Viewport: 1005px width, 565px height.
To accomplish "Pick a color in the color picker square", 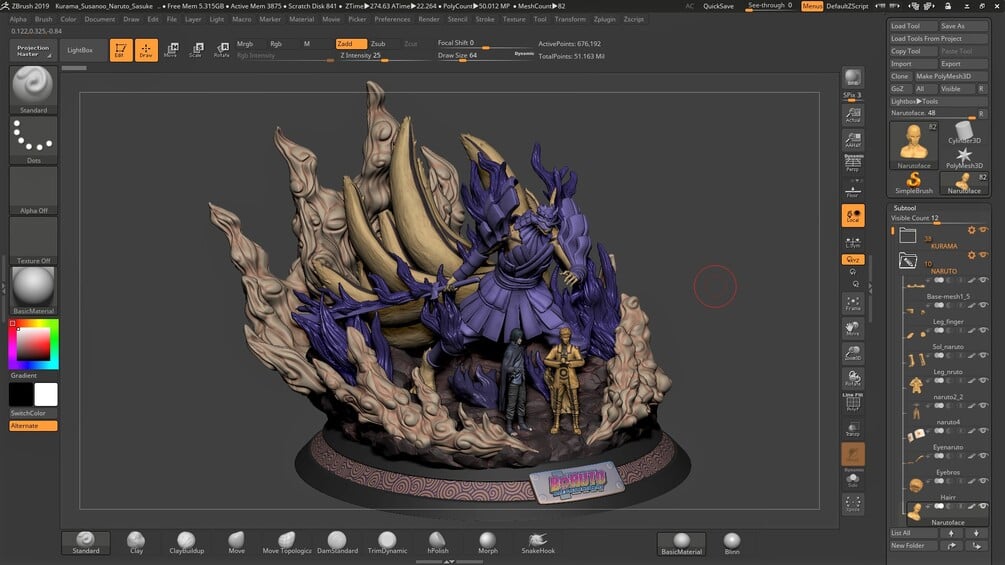I will 33,343.
